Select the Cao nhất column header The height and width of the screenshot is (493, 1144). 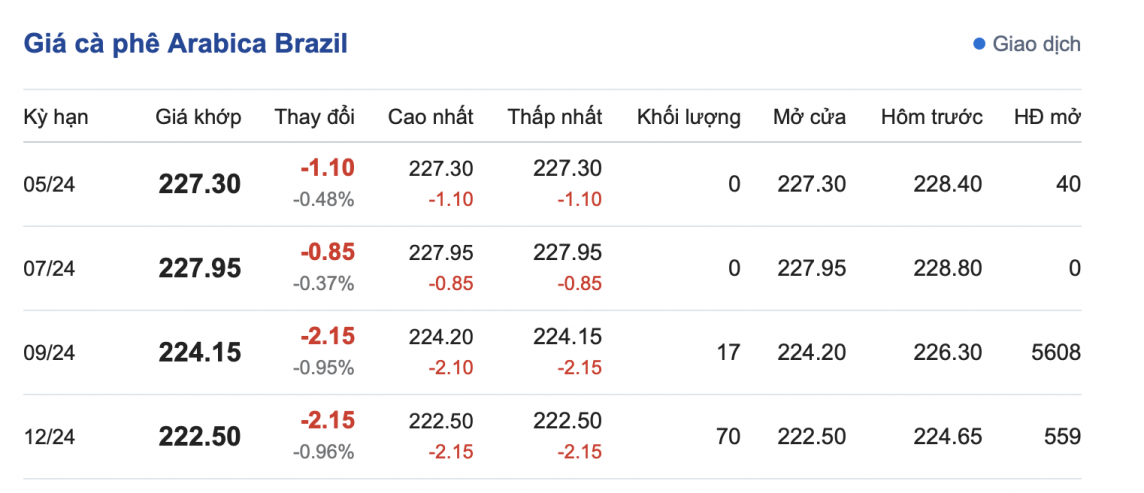tap(431, 117)
